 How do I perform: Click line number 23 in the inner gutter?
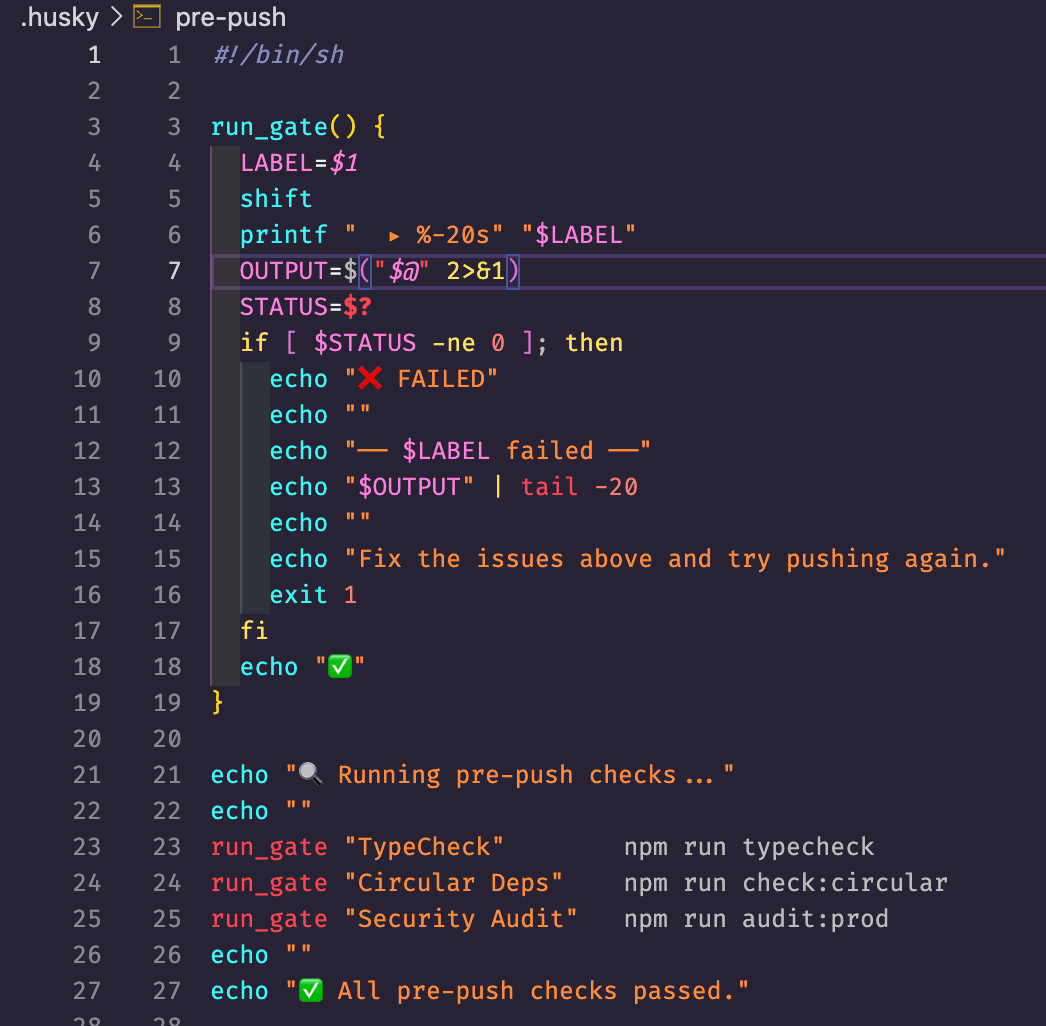pyautogui.click(x=167, y=847)
